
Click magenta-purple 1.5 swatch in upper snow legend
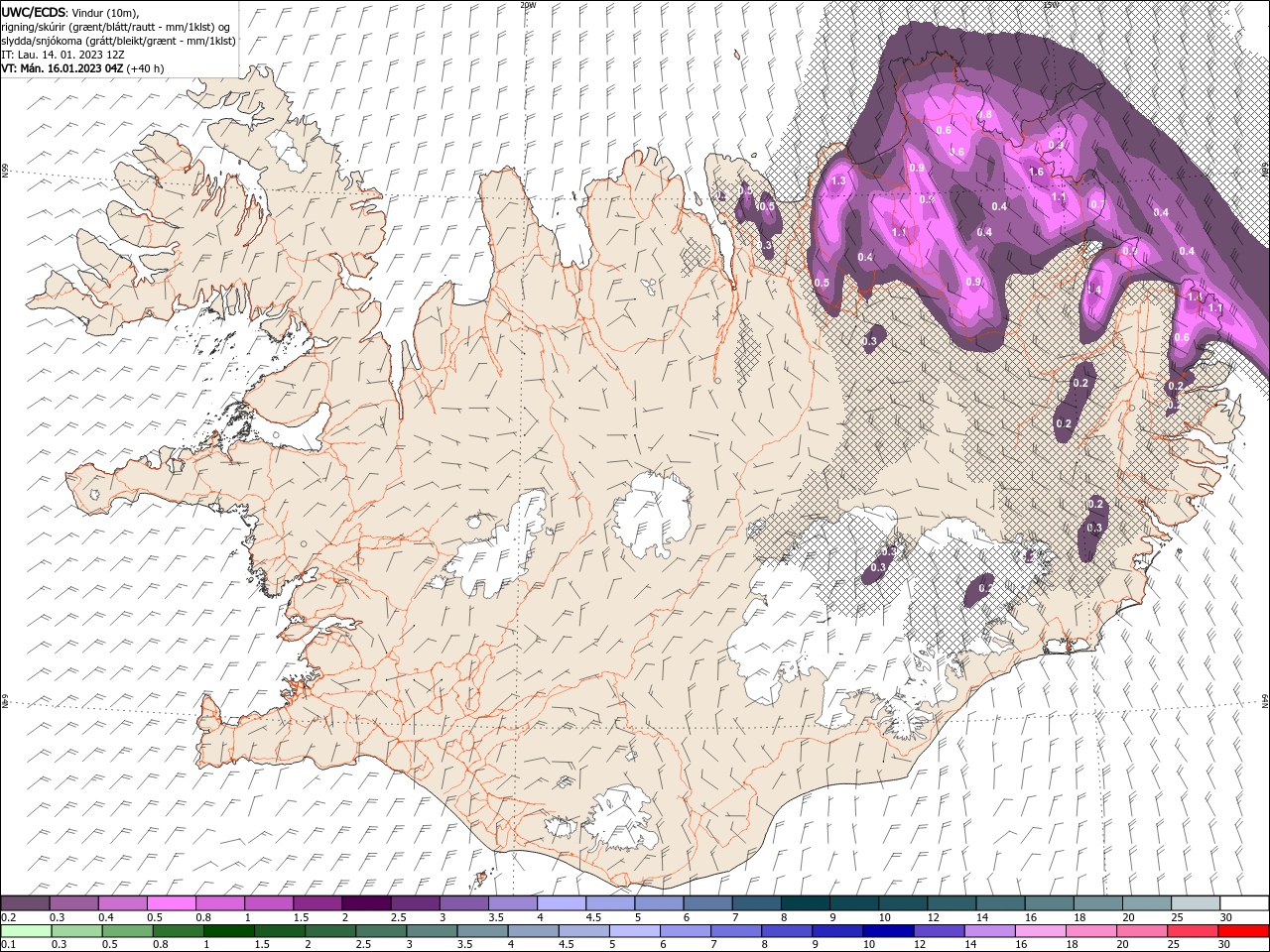pyautogui.click(x=317, y=903)
